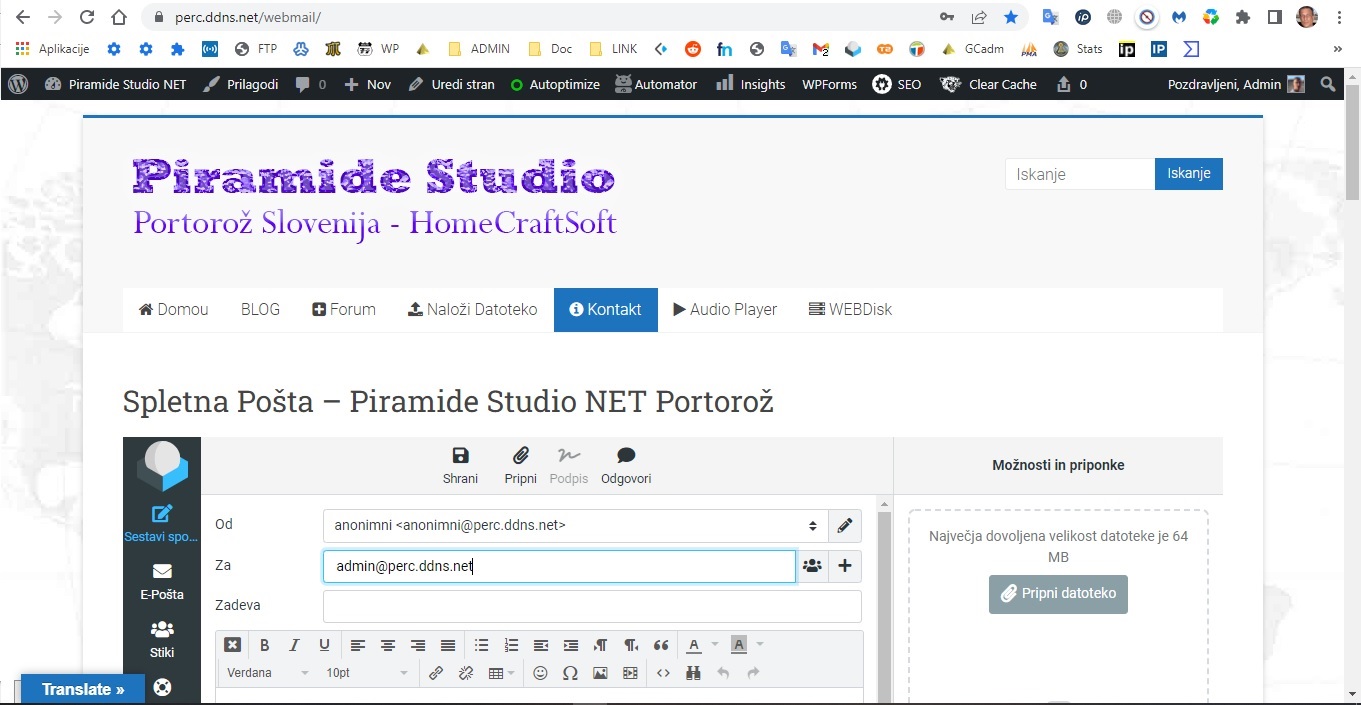Remove the link with the unlink icon
This screenshot has height=705, width=1361.
[x=466, y=673]
